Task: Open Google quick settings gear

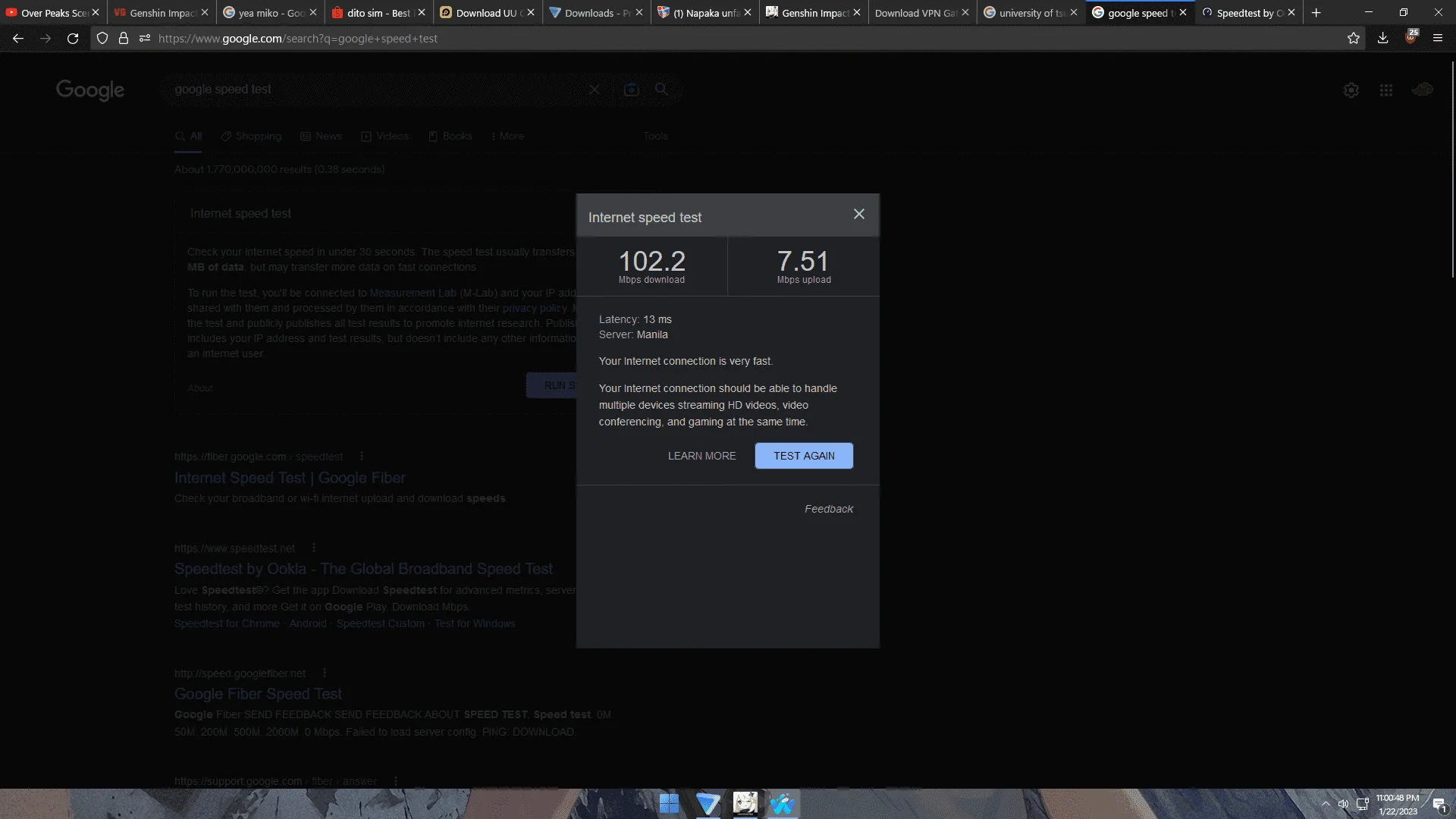Action: 1351,90
